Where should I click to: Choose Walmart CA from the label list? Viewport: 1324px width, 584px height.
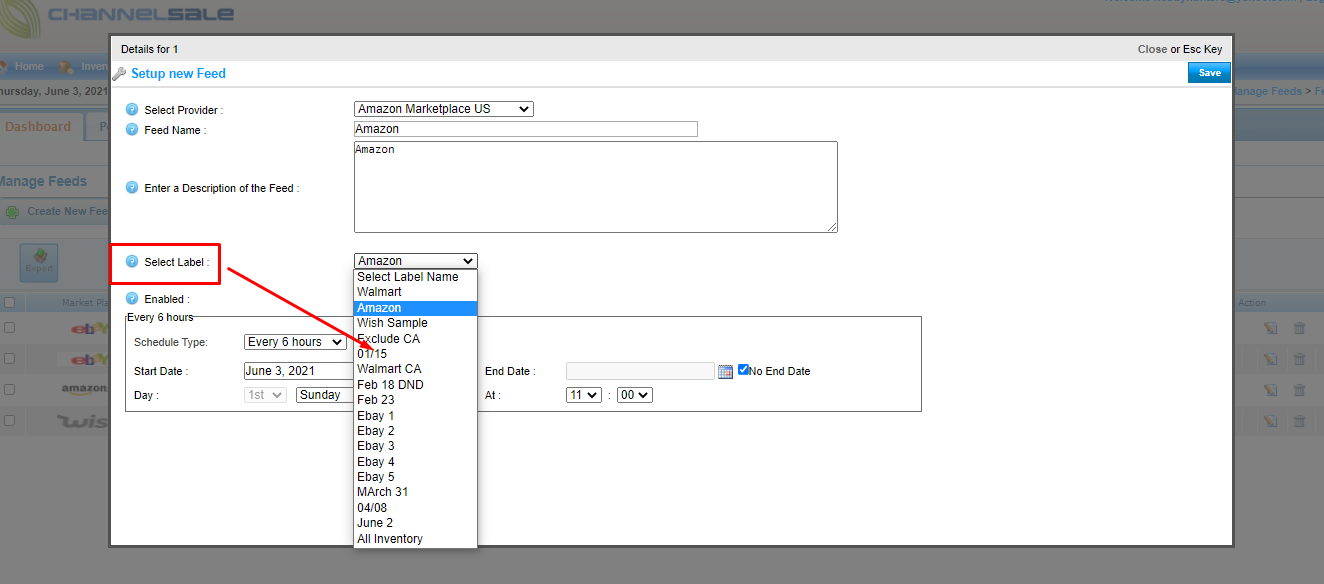tap(416, 369)
